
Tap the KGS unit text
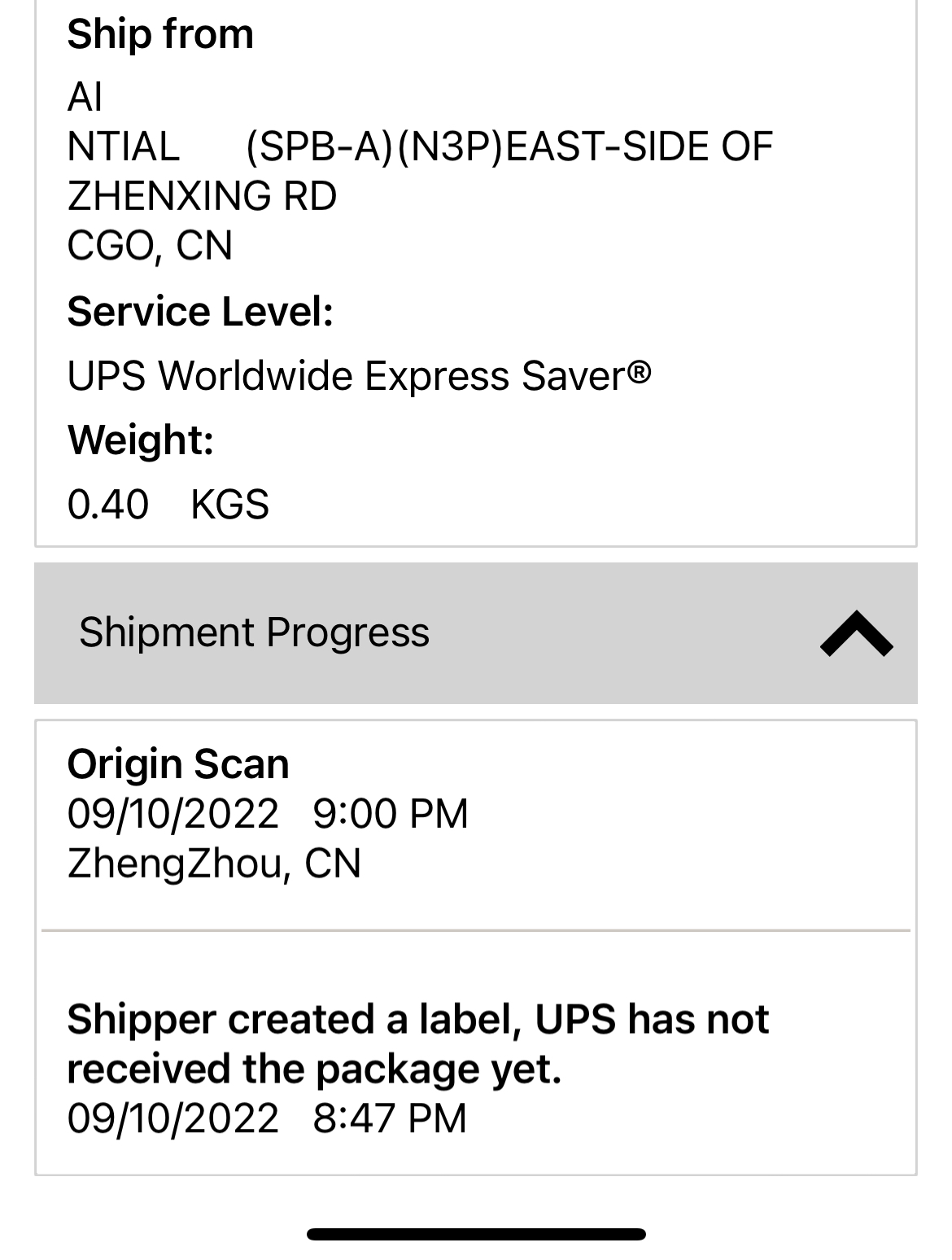click(x=229, y=504)
